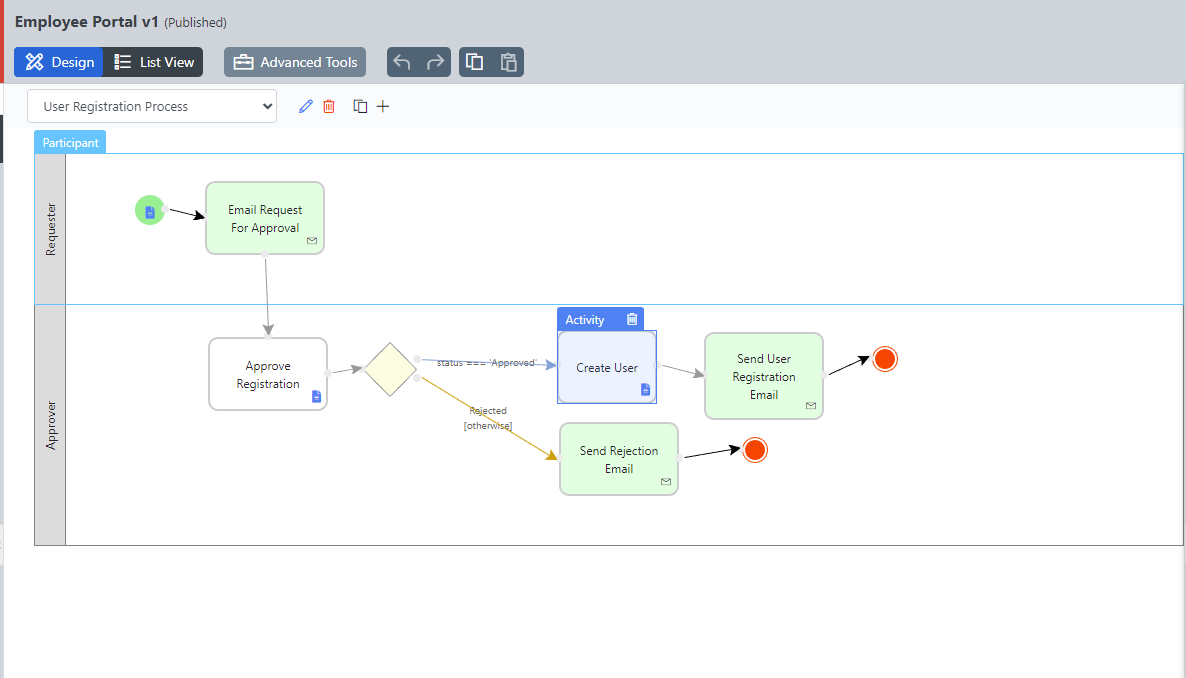Open Advanced Tools

tap(295, 62)
